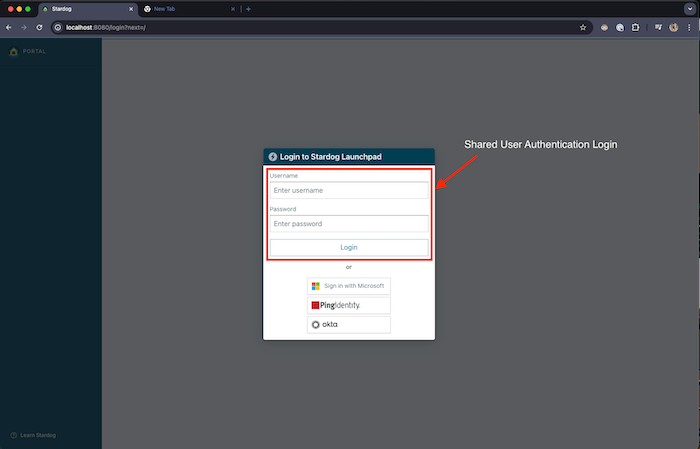Open the extensions puzzle icon

[x=635, y=28]
